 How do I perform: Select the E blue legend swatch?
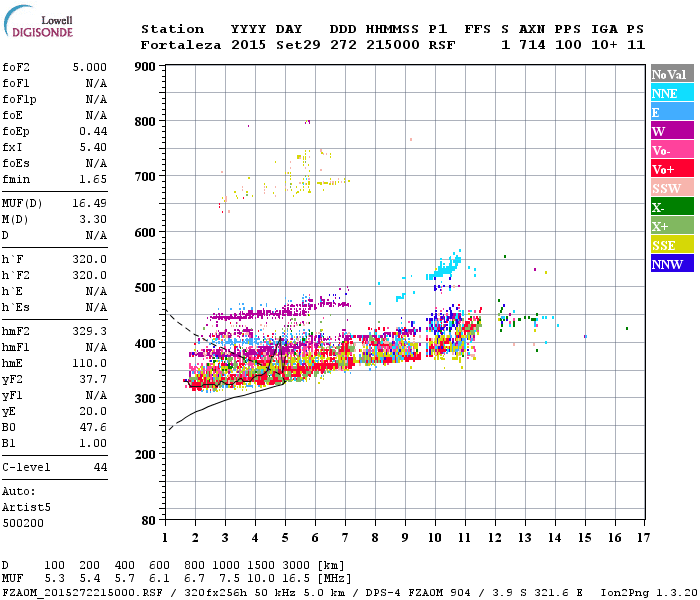(x=672, y=112)
